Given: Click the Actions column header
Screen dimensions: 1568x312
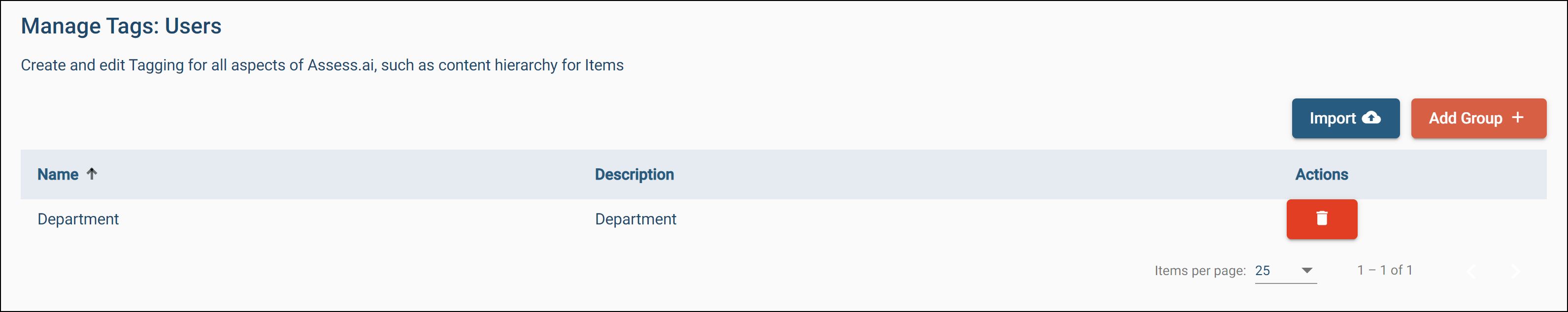Looking at the screenshot, I should pyautogui.click(x=1321, y=175).
